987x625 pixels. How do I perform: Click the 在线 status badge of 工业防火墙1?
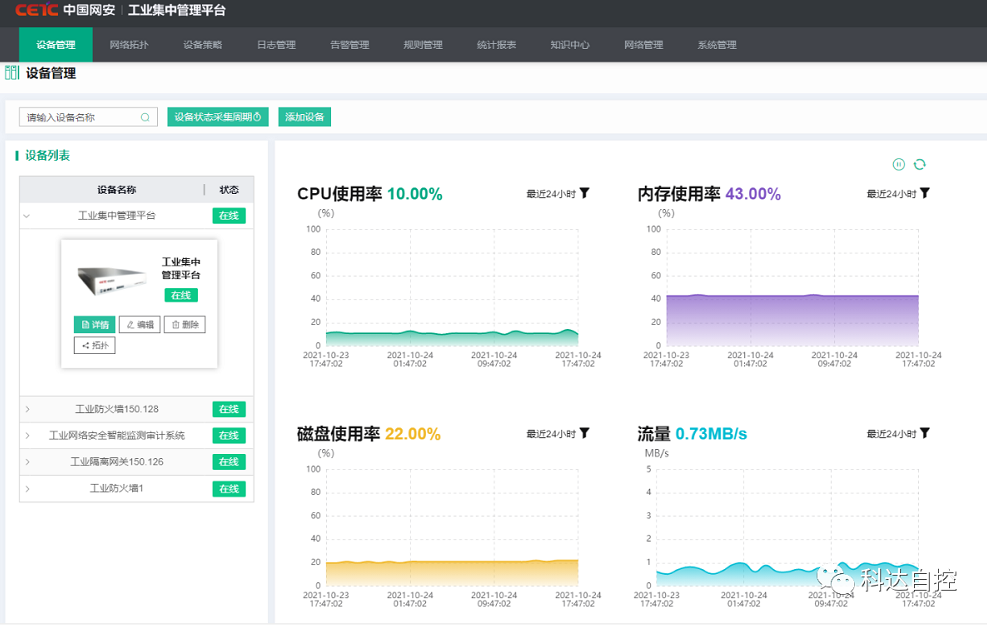pyautogui.click(x=229, y=489)
